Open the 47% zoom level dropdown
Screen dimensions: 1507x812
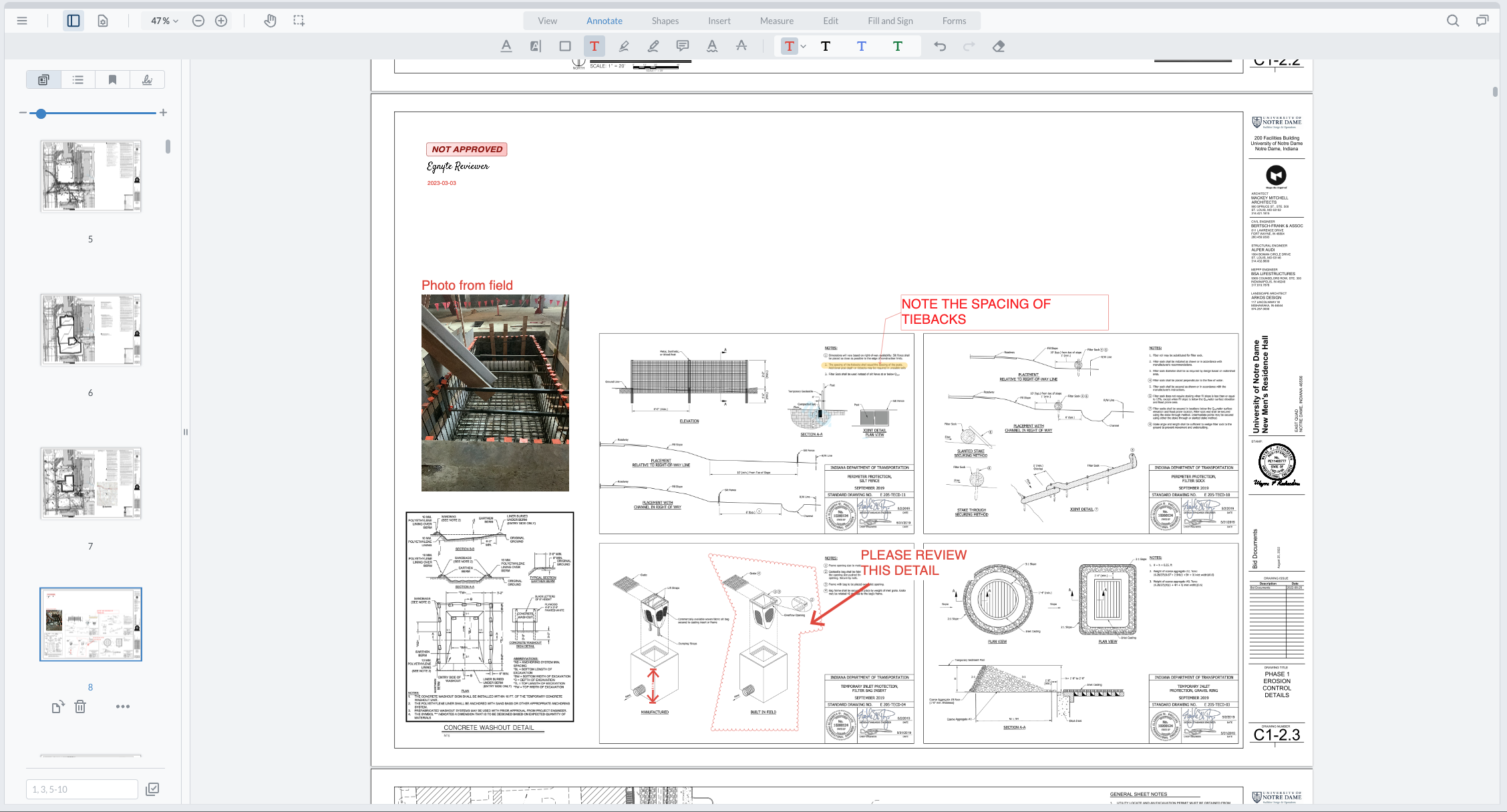tap(164, 21)
